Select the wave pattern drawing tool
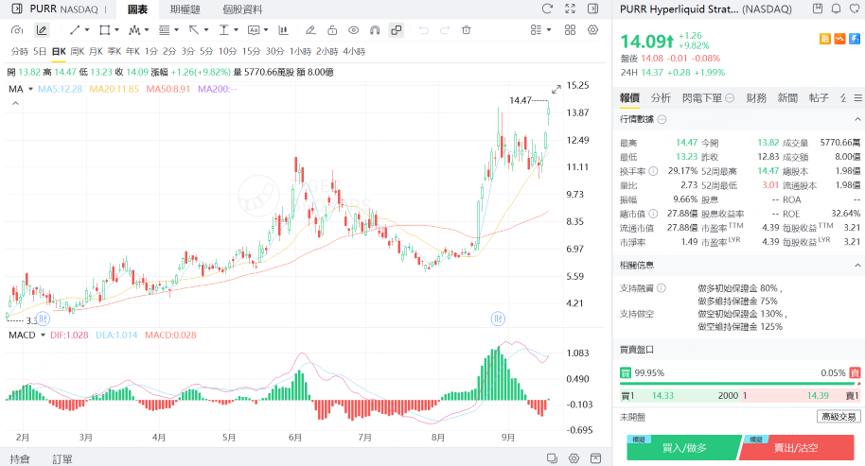 (x=134, y=30)
